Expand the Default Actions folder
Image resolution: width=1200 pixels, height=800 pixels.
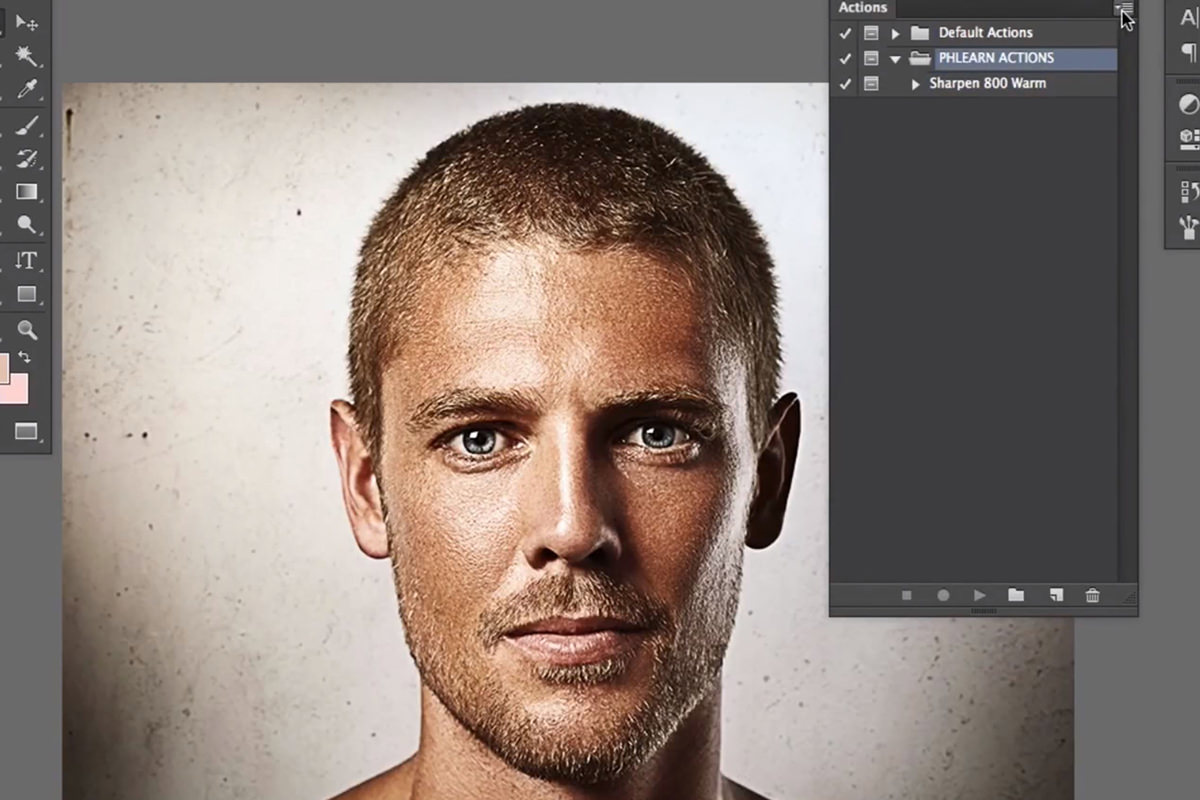click(896, 33)
